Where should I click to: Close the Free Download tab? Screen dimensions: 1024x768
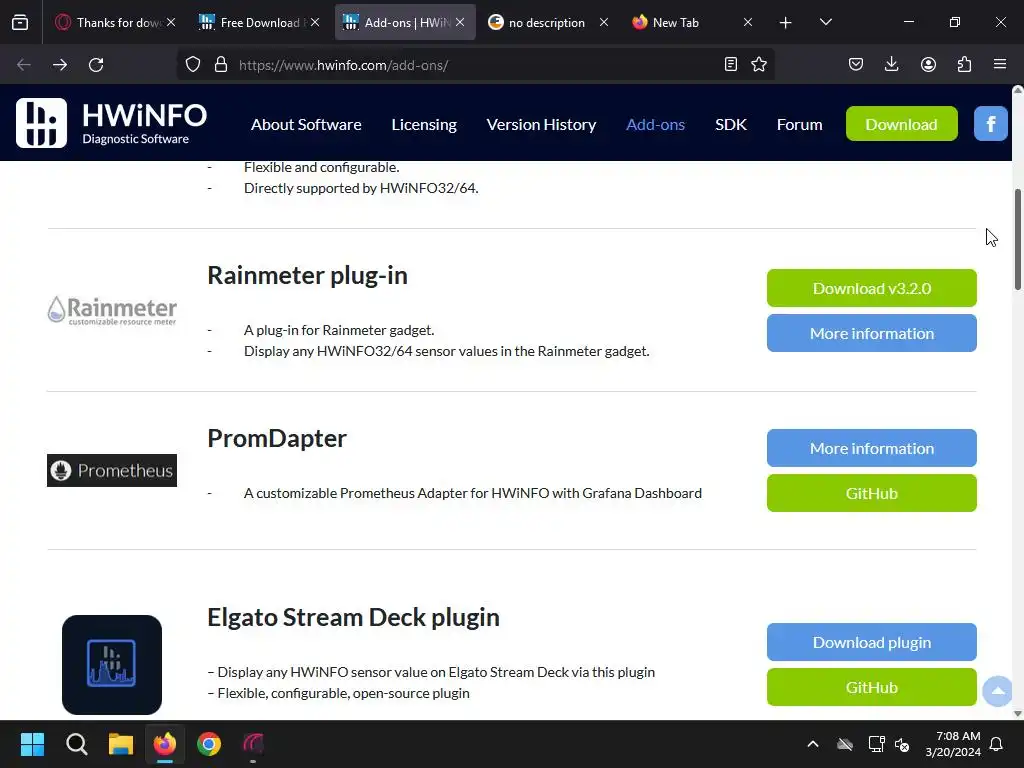point(315,22)
